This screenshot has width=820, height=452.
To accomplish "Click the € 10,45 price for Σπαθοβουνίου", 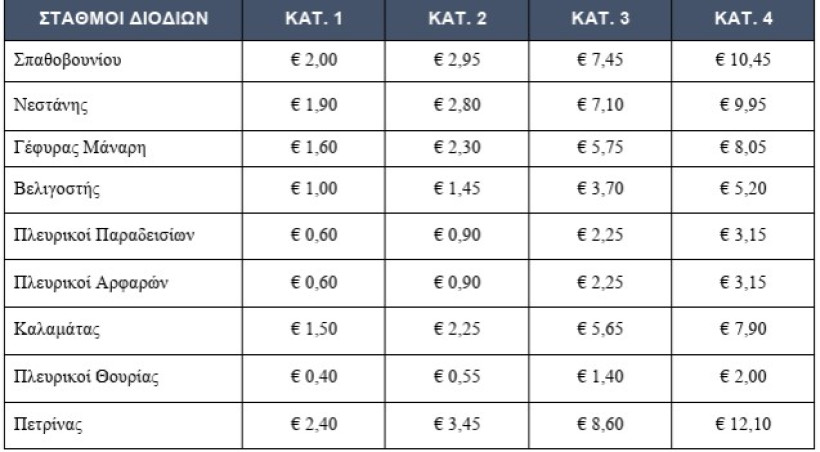I will [742, 60].
